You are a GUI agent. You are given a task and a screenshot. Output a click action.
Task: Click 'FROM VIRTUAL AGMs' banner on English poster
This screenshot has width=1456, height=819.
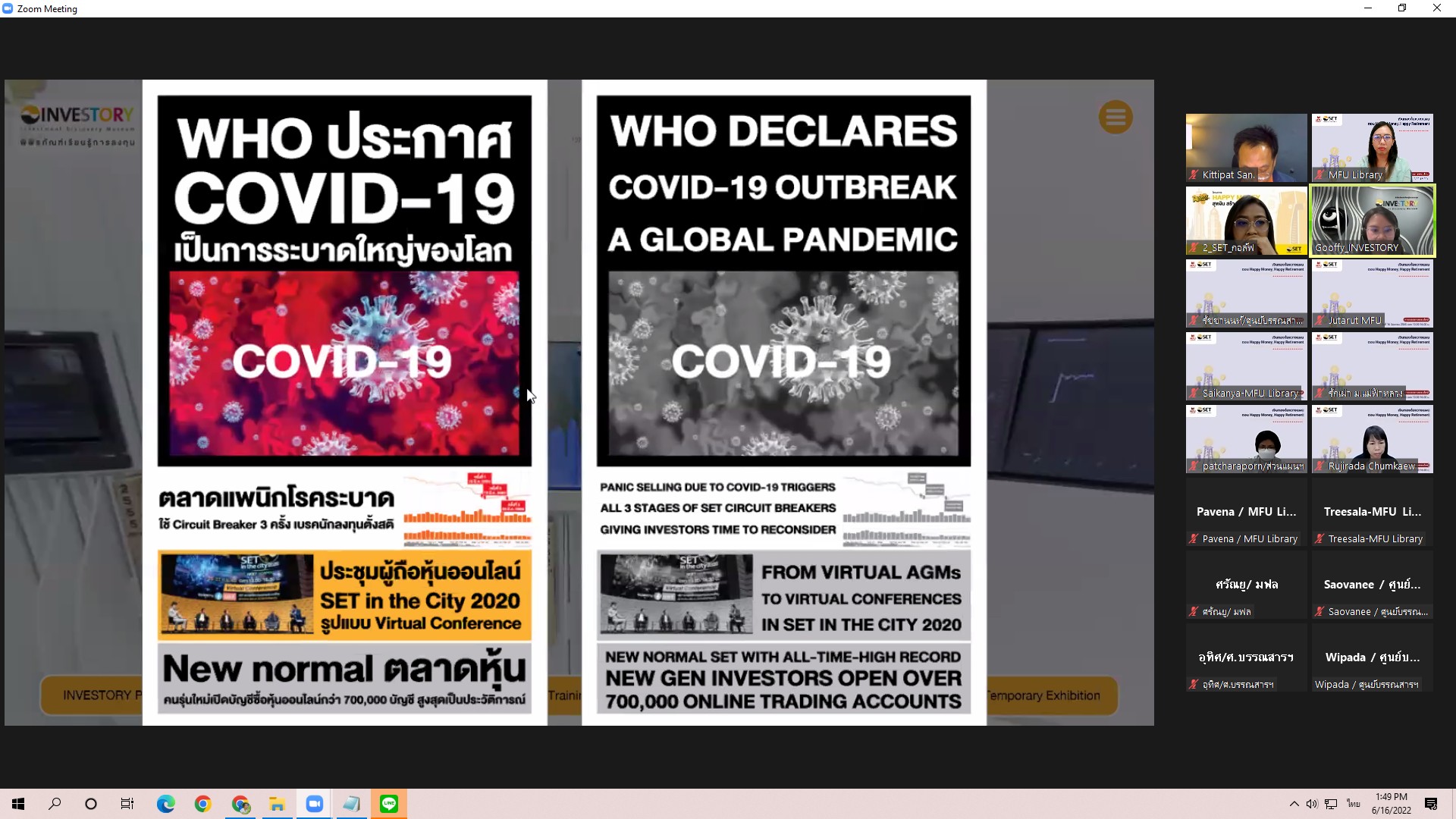point(783,595)
